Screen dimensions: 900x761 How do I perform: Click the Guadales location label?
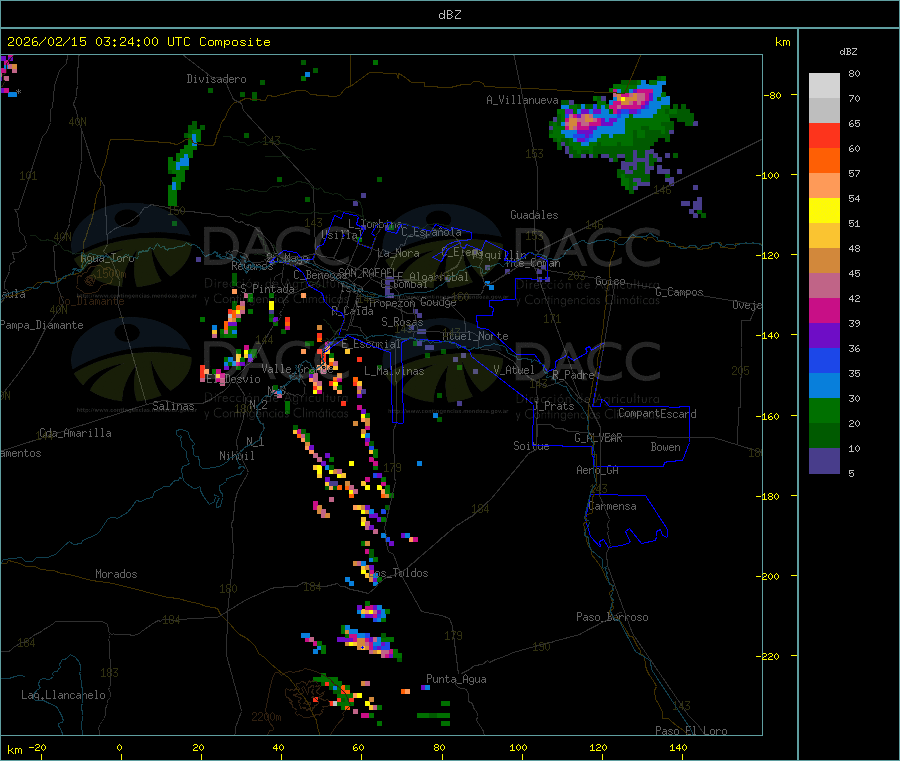point(534,215)
